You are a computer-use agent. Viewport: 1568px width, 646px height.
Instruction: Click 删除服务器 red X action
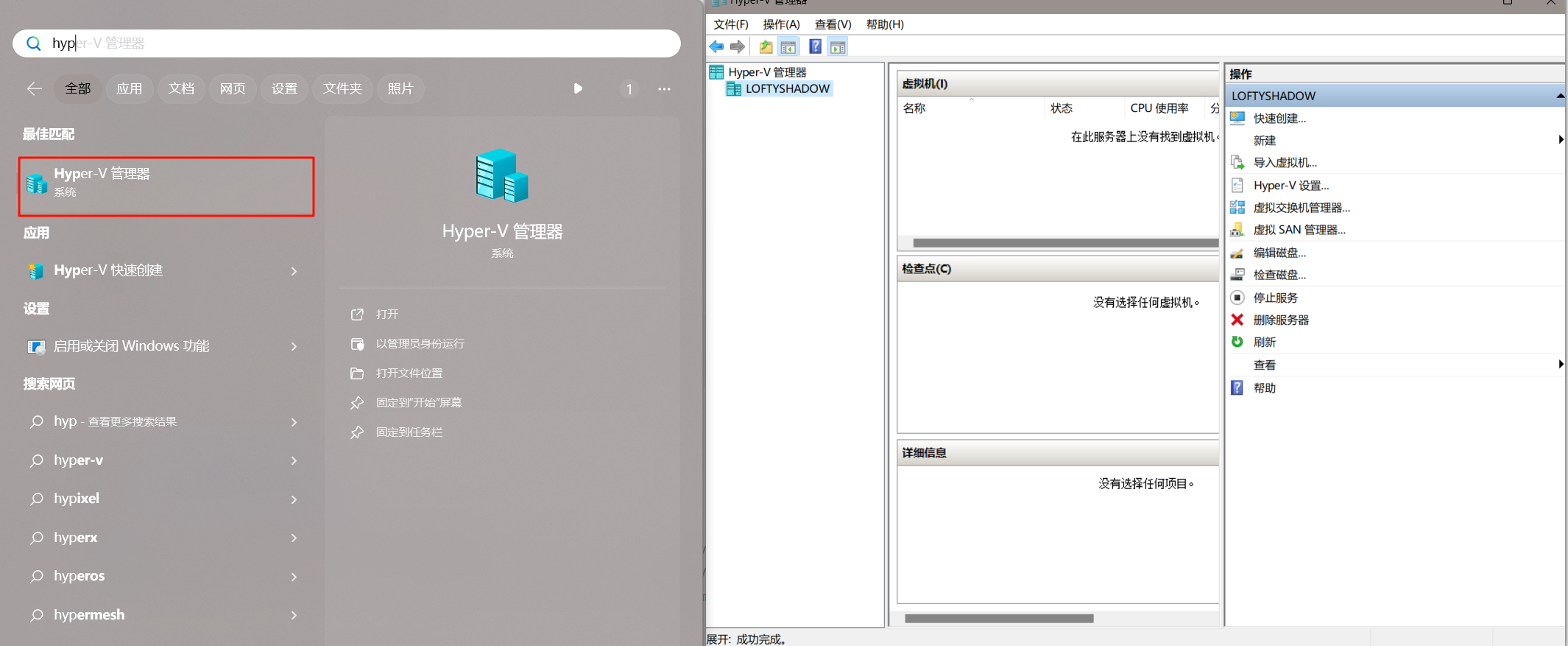pyautogui.click(x=1281, y=320)
